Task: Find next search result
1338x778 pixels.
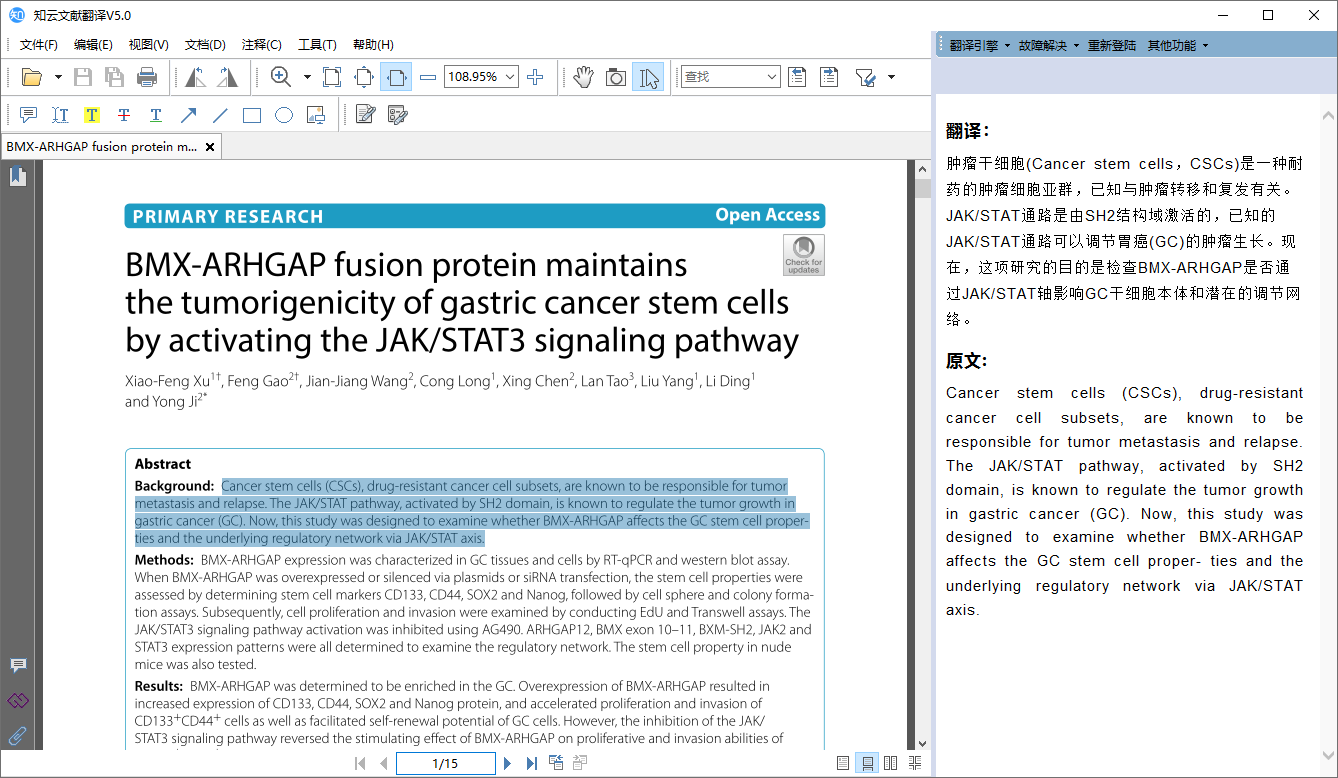Action: (829, 77)
